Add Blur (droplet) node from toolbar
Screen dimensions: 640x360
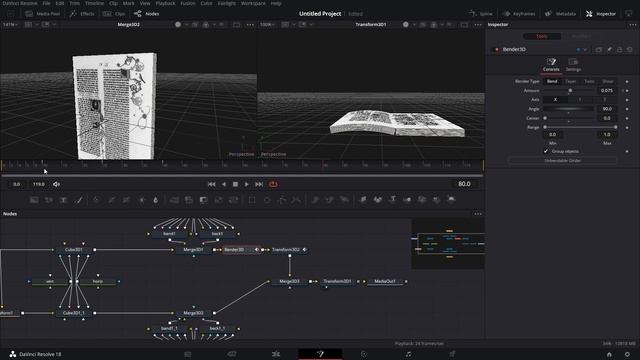pyautogui.click(x=156, y=200)
